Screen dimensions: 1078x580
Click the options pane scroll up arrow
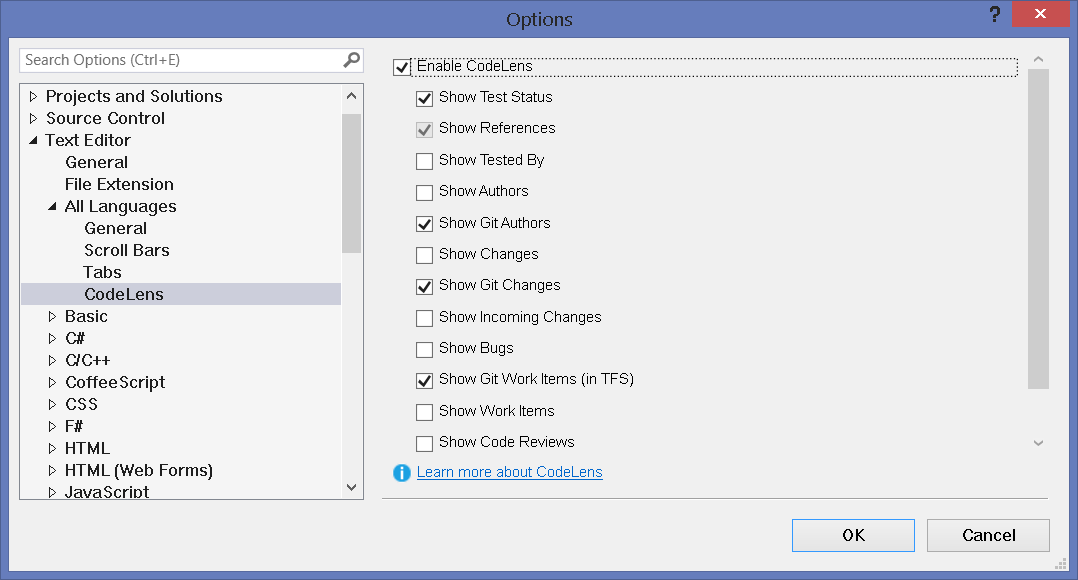[1038, 59]
